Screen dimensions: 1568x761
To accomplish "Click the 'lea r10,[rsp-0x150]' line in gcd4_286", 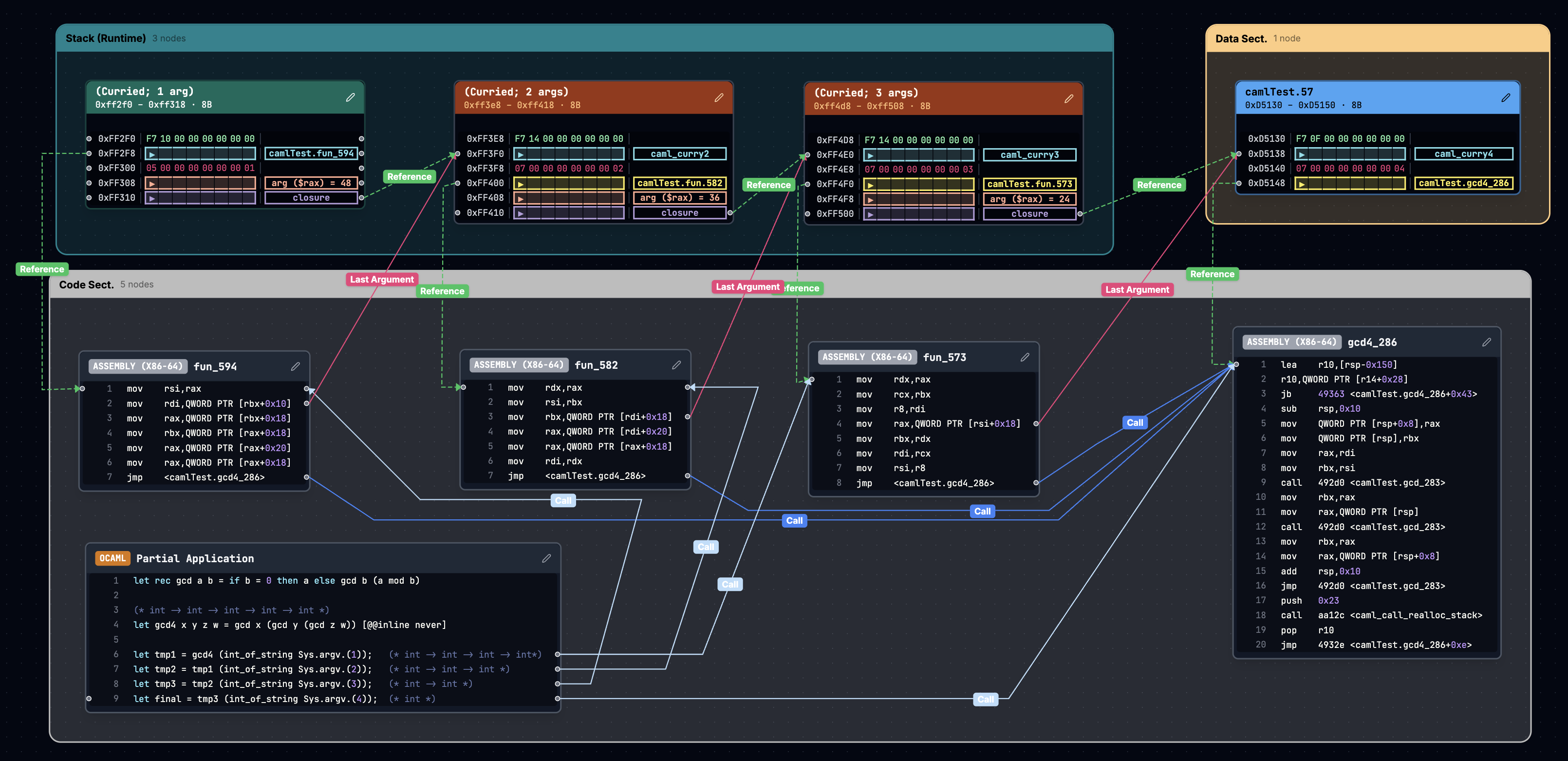I will coord(1366,365).
